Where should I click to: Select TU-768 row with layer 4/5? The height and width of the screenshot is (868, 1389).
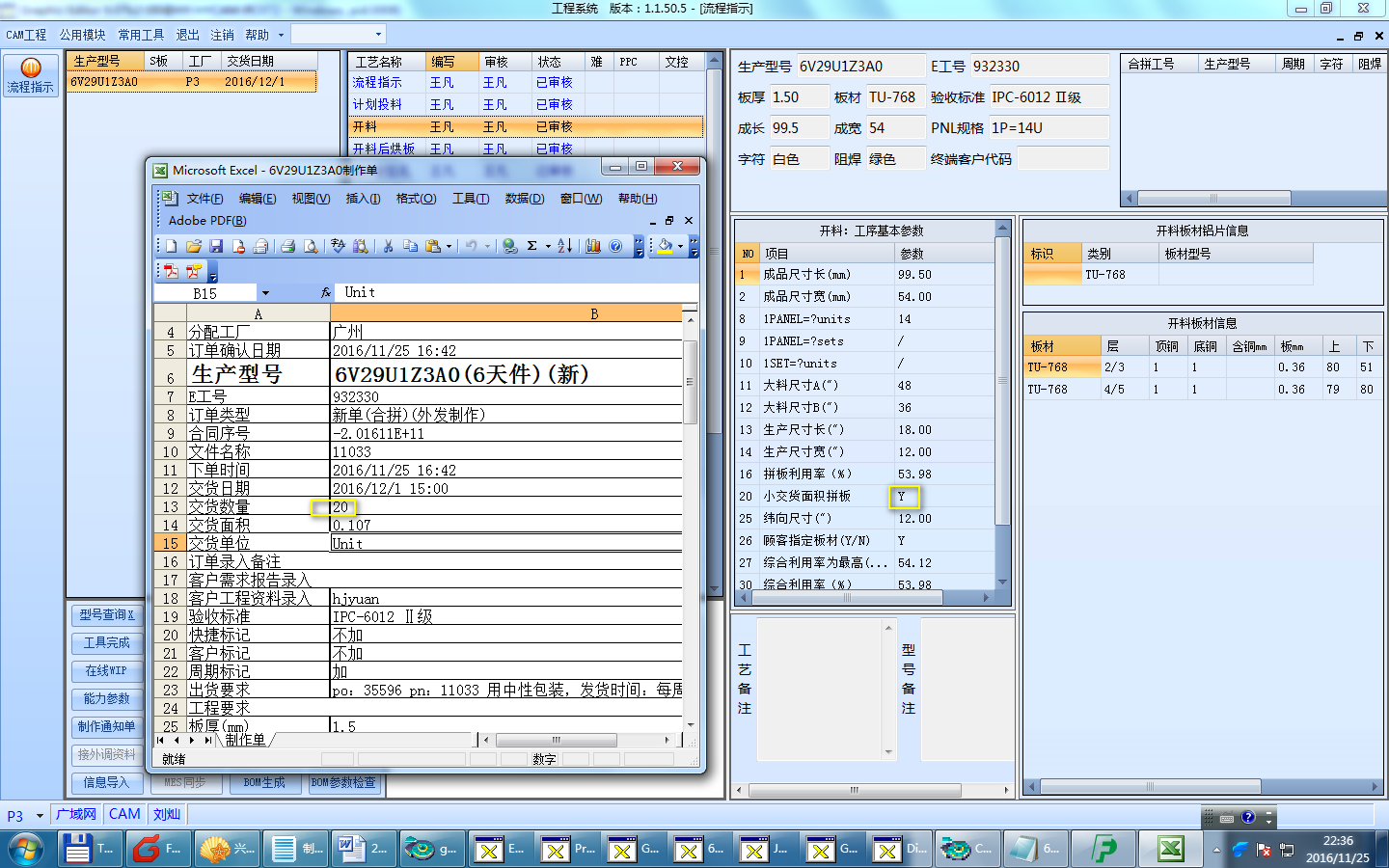[x=1204, y=390]
